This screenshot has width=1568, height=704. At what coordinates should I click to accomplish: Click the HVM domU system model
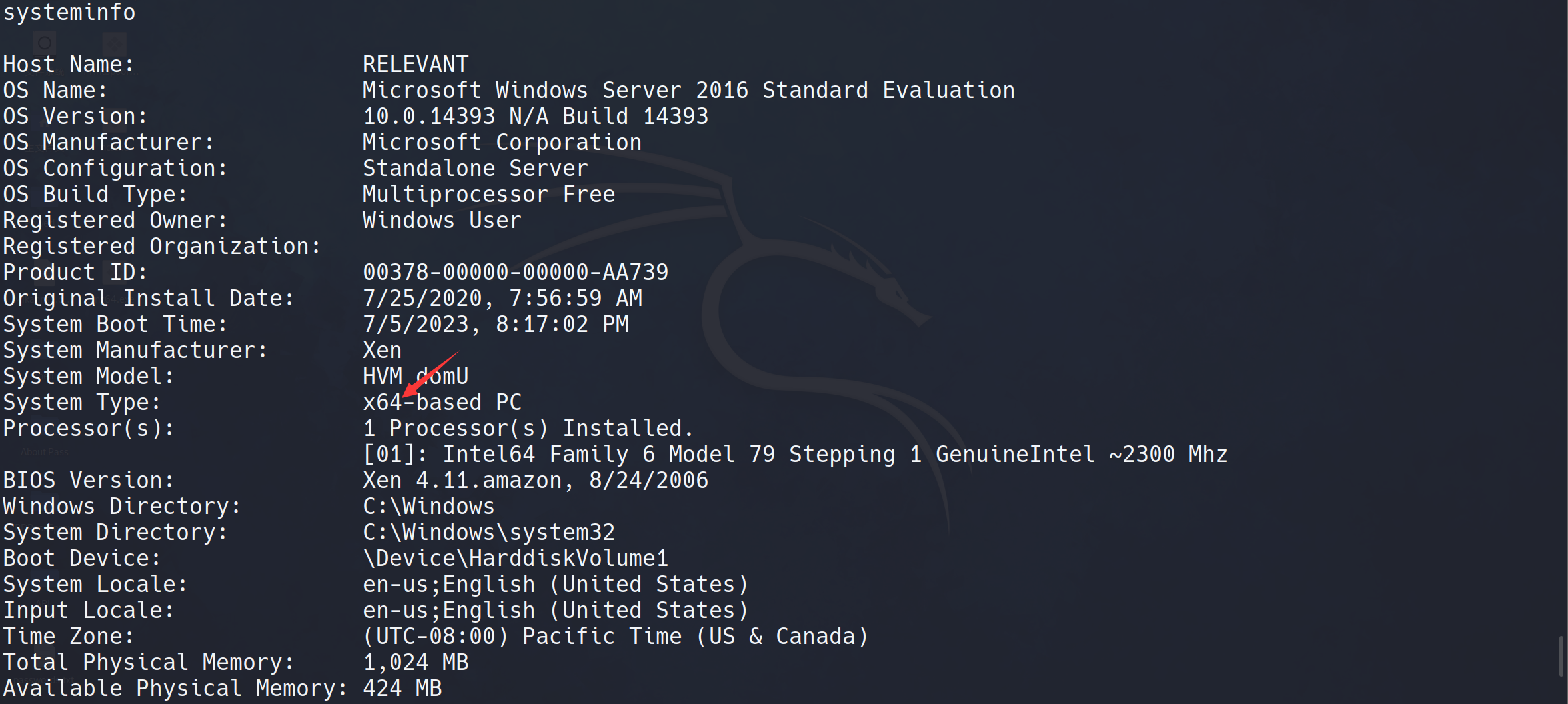(x=415, y=376)
